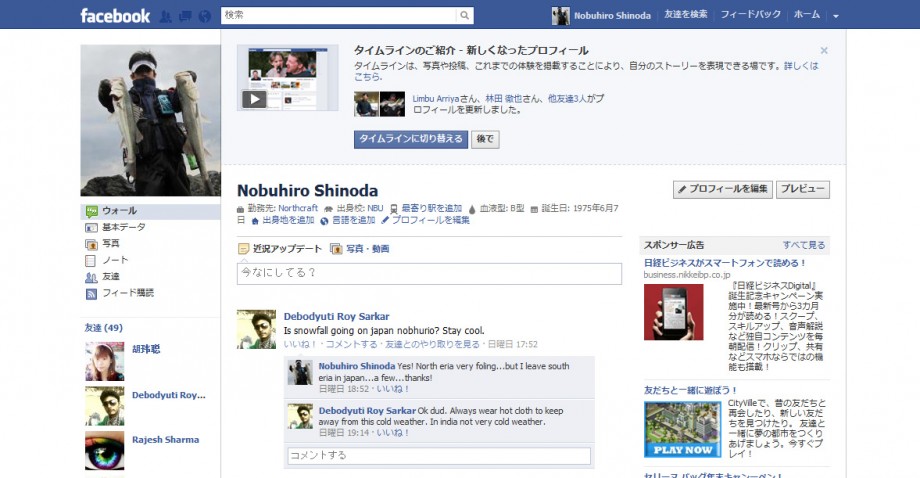Image resolution: width=920 pixels, height=478 pixels.
Task: Open notifications globe icon
Action: pos(205,16)
